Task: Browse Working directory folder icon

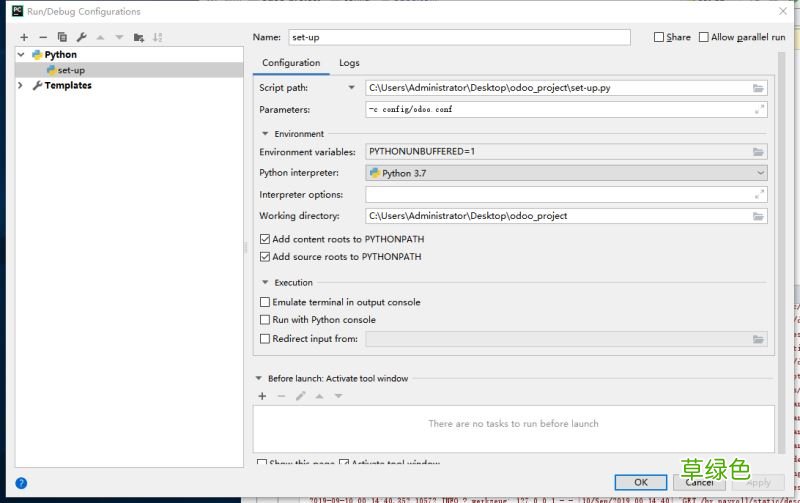Action: click(x=758, y=216)
